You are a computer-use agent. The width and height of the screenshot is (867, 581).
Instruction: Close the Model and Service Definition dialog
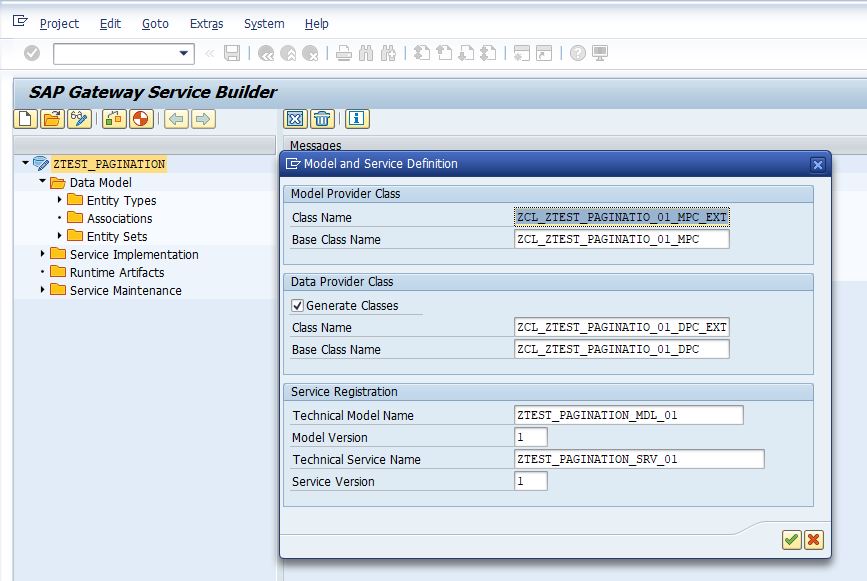click(818, 165)
